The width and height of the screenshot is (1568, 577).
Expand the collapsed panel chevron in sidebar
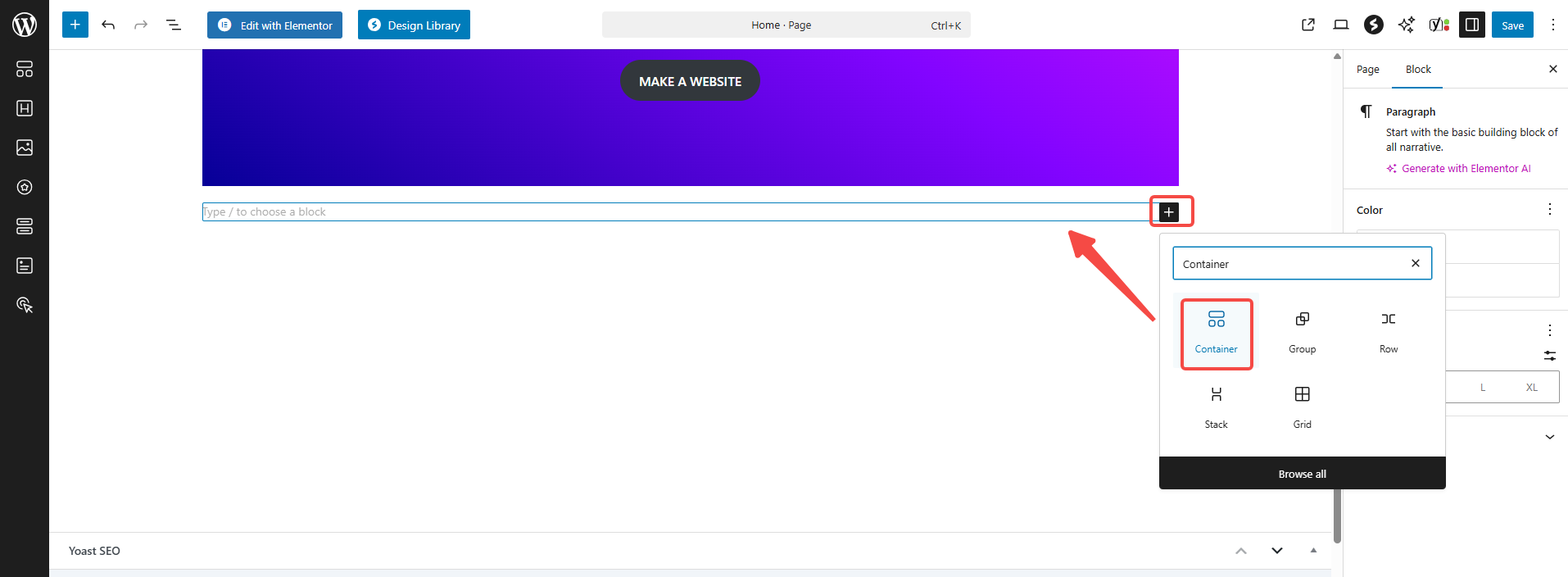(1549, 437)
